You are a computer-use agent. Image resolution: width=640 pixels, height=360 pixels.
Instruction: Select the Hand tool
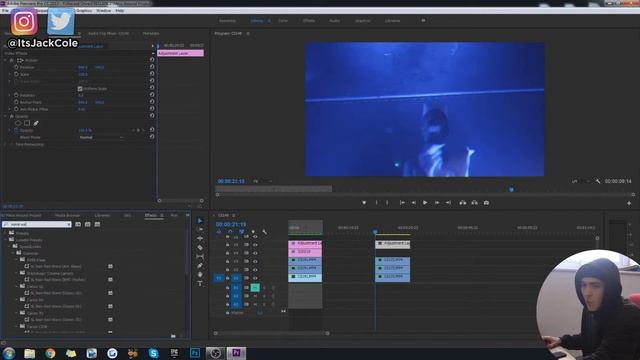pos(200,274)
